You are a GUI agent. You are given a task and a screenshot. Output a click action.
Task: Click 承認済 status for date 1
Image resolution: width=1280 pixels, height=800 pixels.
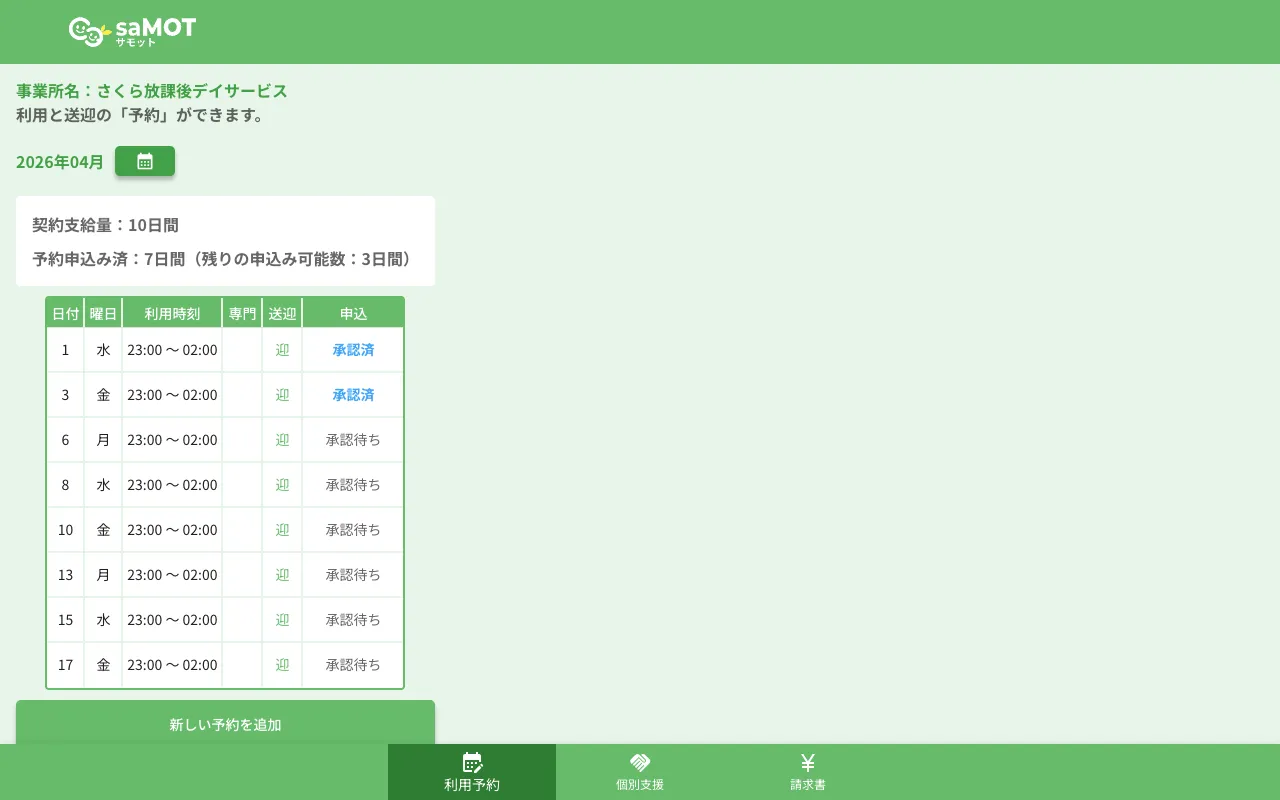pos(353,350)
